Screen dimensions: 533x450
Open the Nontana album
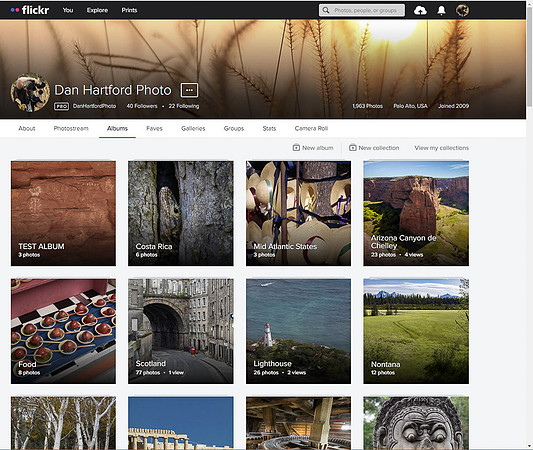pyautogui.click(x=416, y=331)
